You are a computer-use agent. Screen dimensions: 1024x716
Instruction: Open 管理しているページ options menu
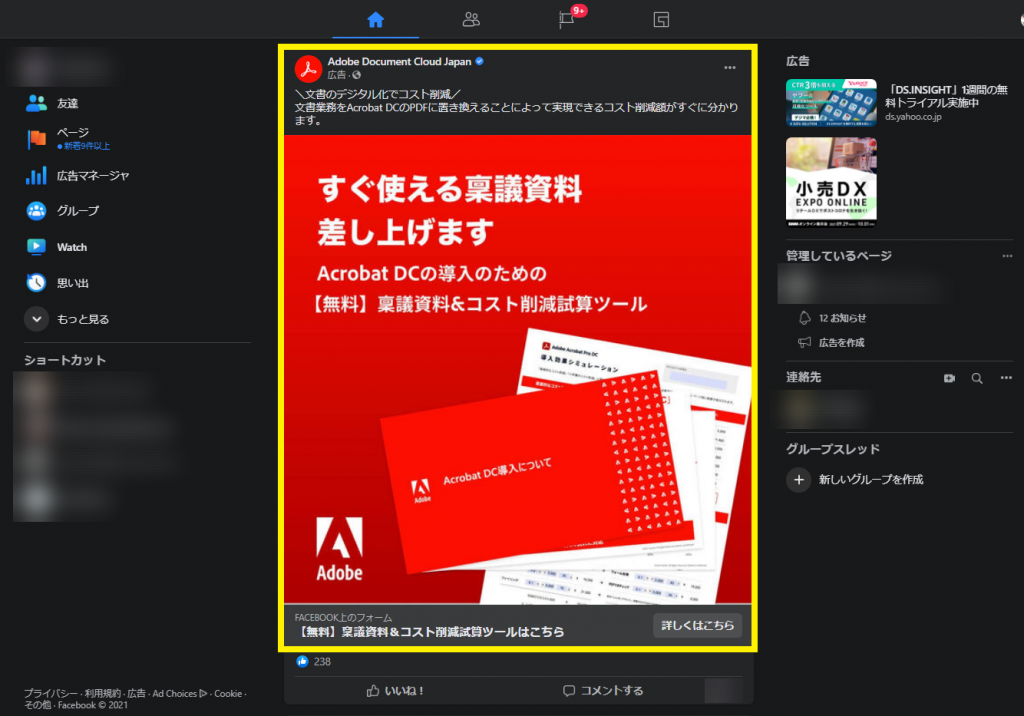[1006, 255]
